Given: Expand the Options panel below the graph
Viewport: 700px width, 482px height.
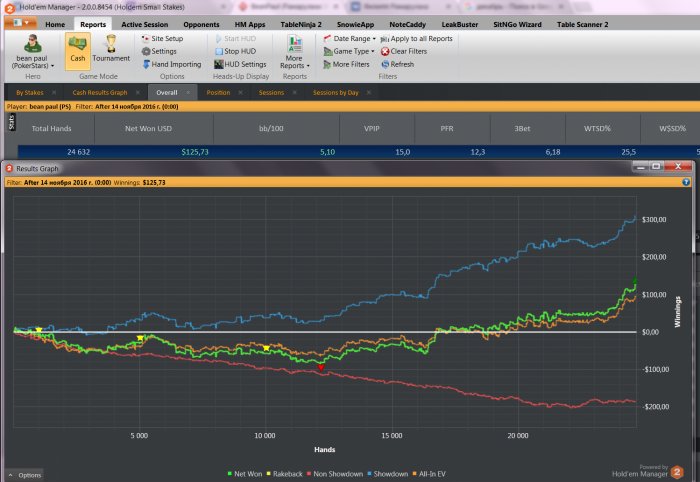Looking at the screenshot, I should 25,475.
